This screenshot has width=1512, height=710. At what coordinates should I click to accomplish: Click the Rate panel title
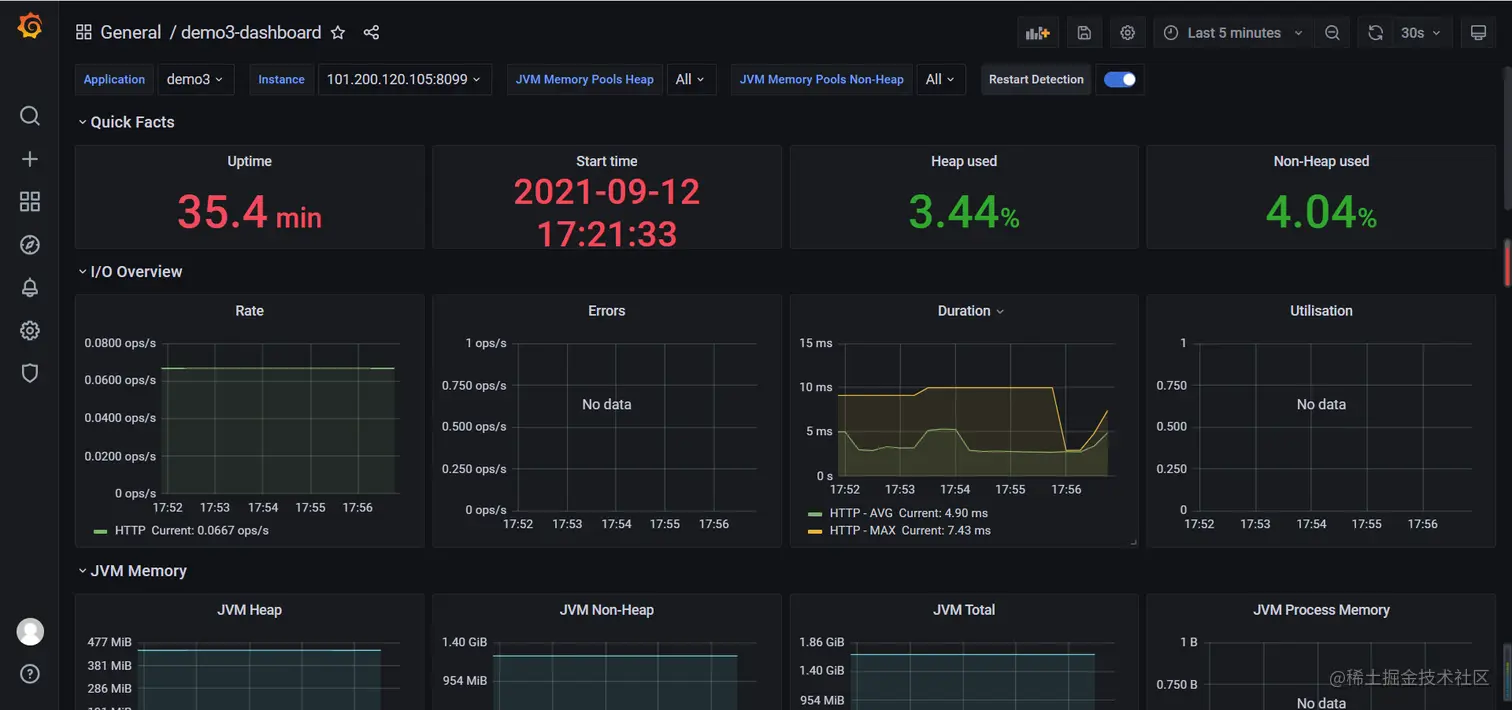(x=249, y=311)
